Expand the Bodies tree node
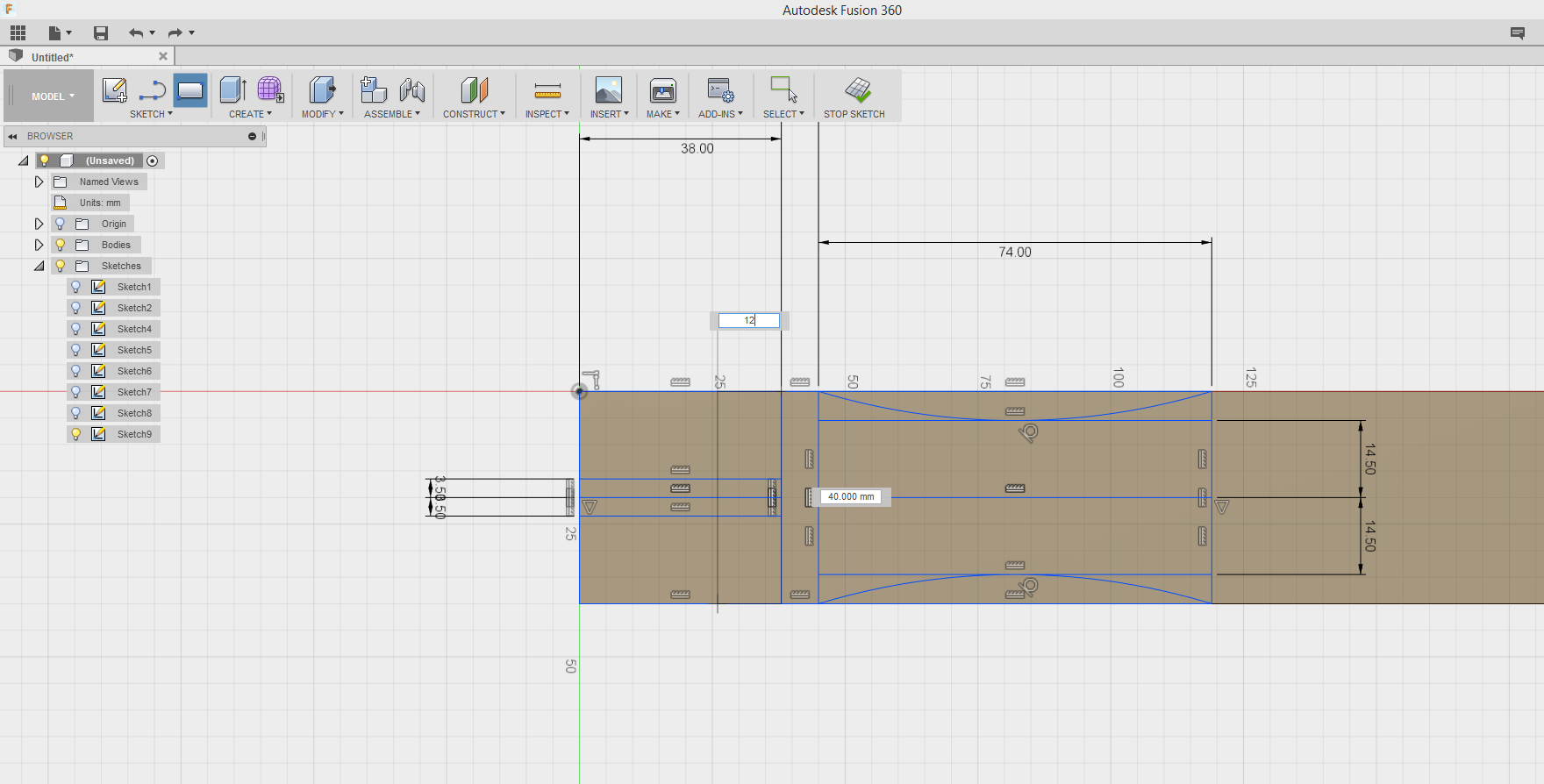 coord(39,245)
